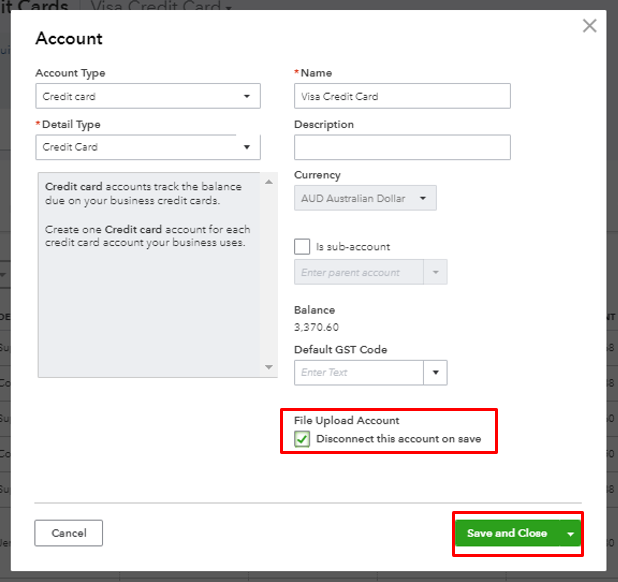
Task: Click the Cancel button
Action: click(68, 533)
